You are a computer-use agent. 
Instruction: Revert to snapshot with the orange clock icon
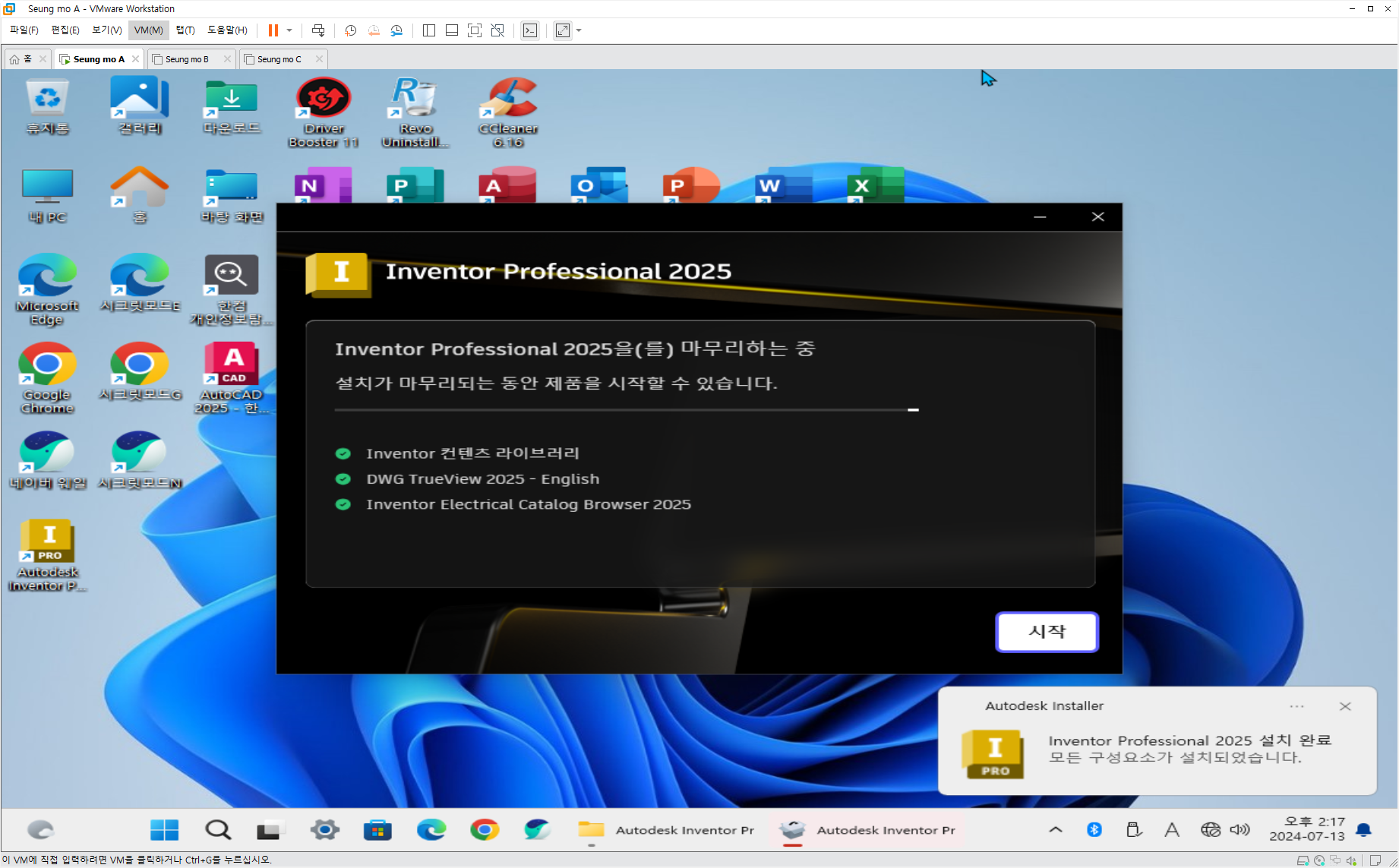coord(374,30)
